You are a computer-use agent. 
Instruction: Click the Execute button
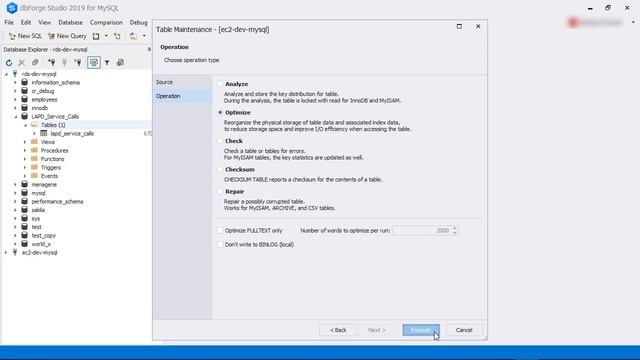point(421,330)
